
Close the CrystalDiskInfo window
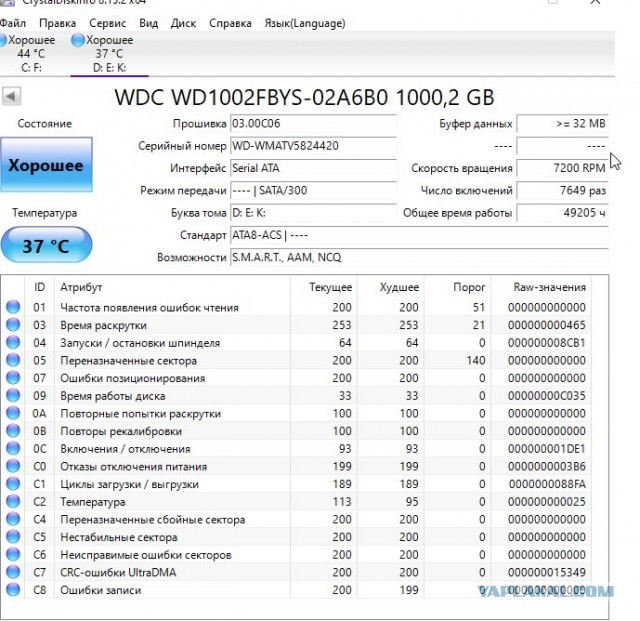point(596,2)
